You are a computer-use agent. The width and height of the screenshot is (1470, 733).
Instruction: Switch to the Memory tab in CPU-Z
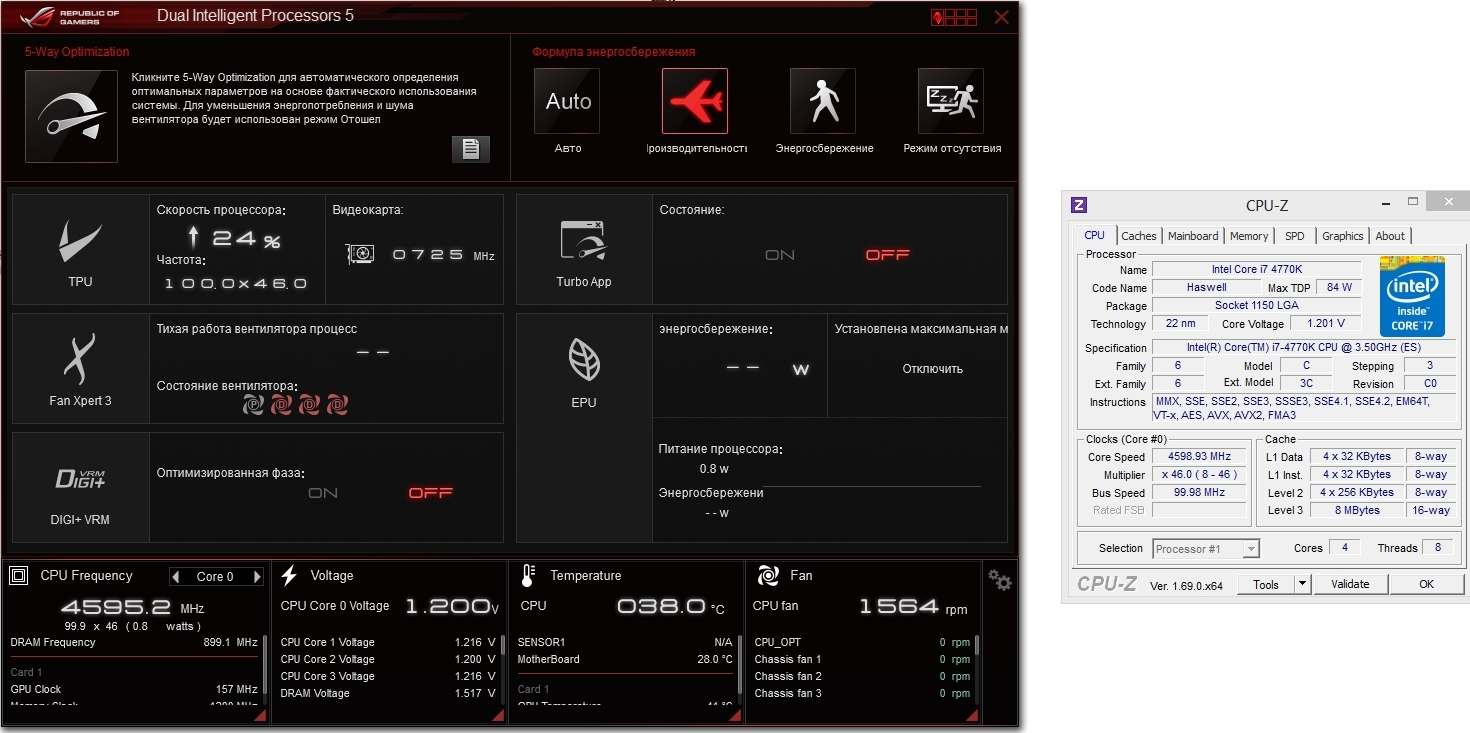pyautogui.click(x=1249, y=236)
